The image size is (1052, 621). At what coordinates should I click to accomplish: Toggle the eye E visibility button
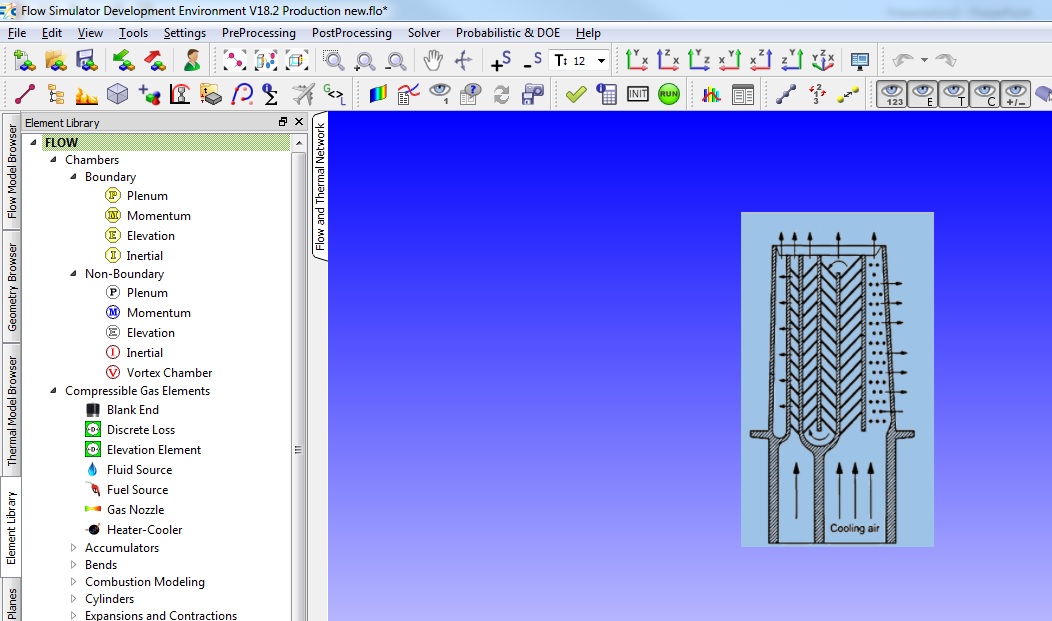pos(924,95)
